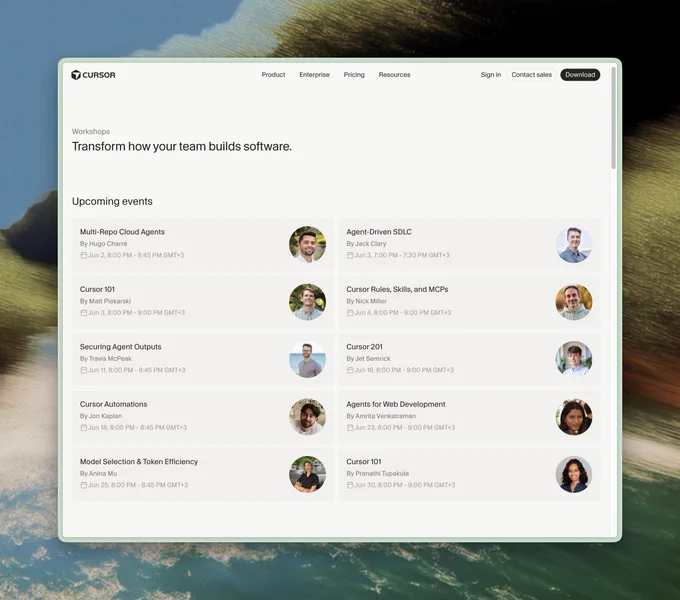Click Anina Mu's profile photo

(307, 474)
